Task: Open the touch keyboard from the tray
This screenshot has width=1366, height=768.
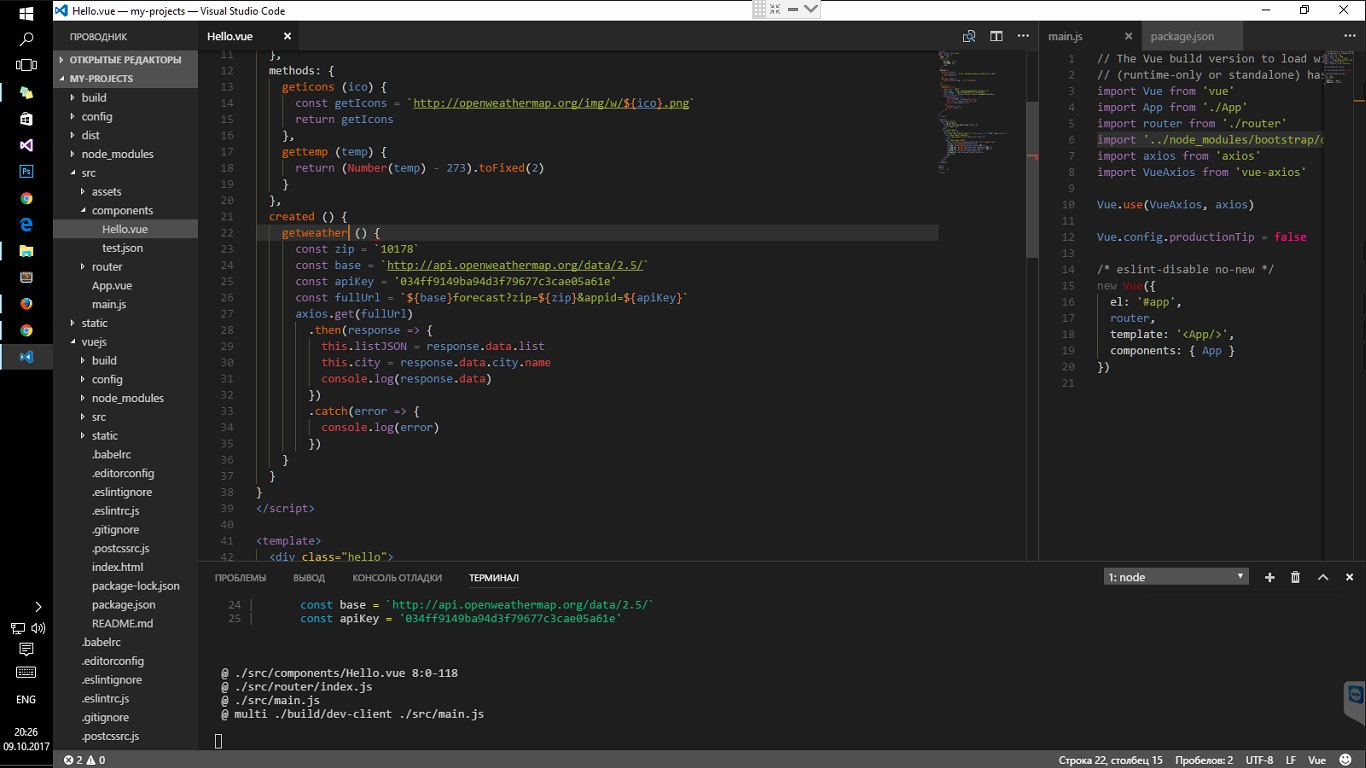Action: [27, 672]
